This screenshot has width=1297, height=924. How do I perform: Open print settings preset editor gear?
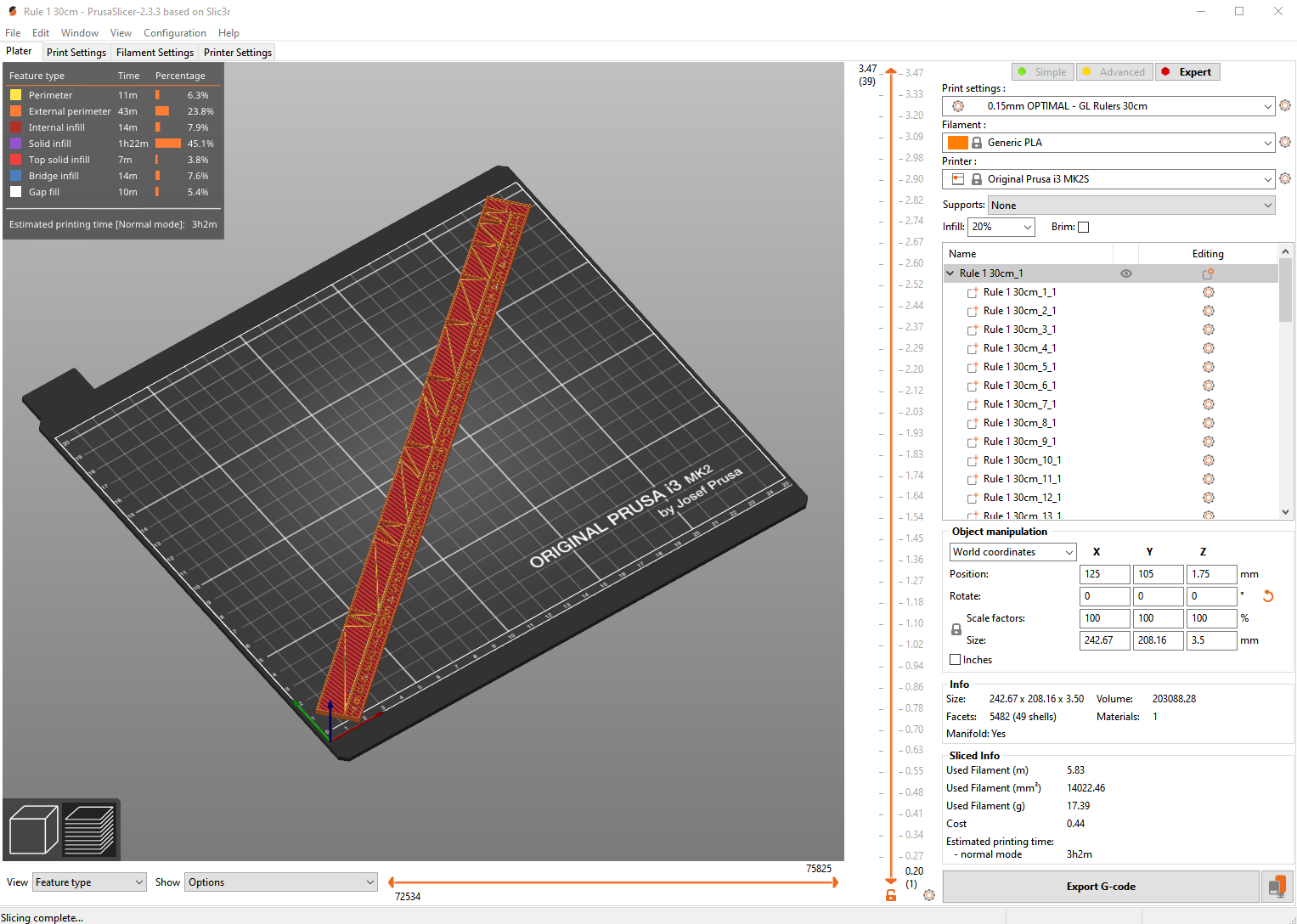1285,106
